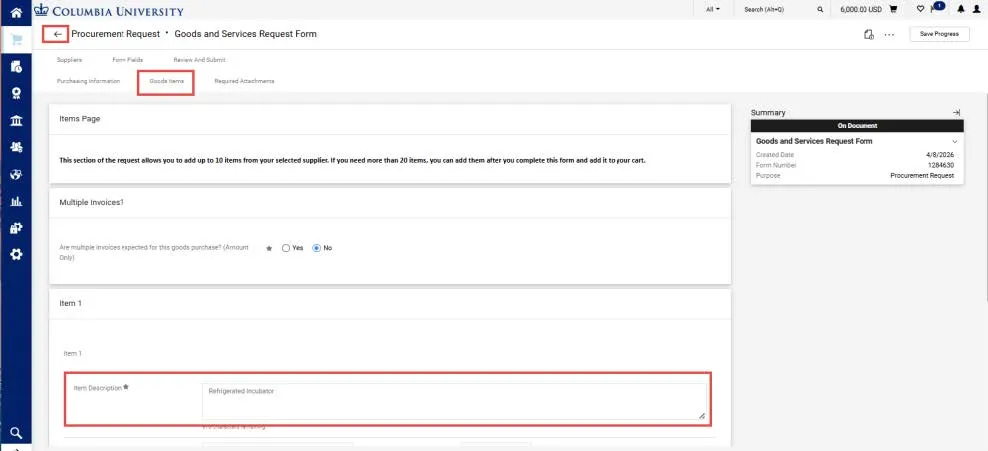Click the Save Progress button
This screenshot has width=988, height=451.
(x=939, y=34)
